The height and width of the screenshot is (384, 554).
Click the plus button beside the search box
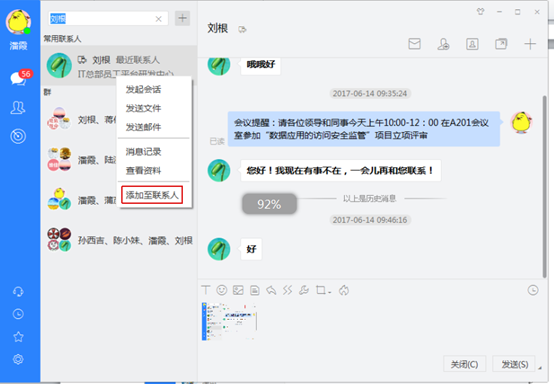coord(182,18)
